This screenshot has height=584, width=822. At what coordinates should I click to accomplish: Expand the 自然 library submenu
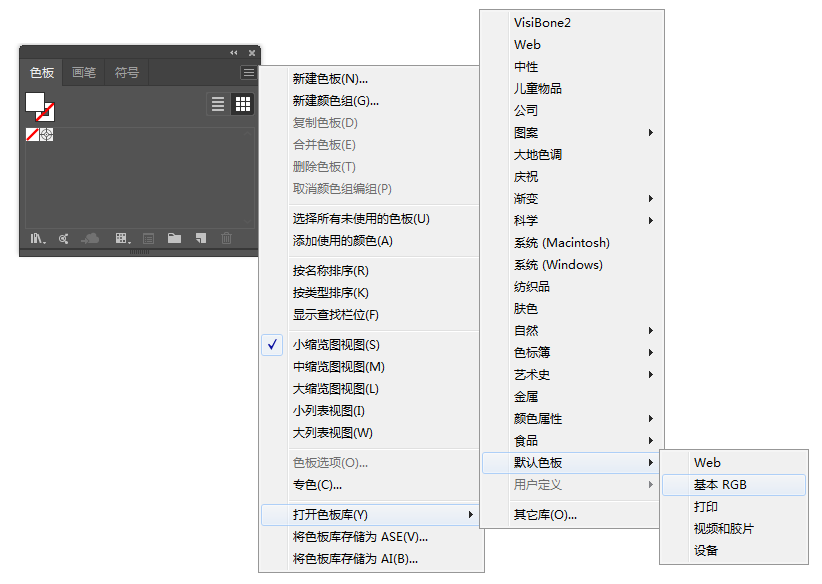(x=571, y=331)
